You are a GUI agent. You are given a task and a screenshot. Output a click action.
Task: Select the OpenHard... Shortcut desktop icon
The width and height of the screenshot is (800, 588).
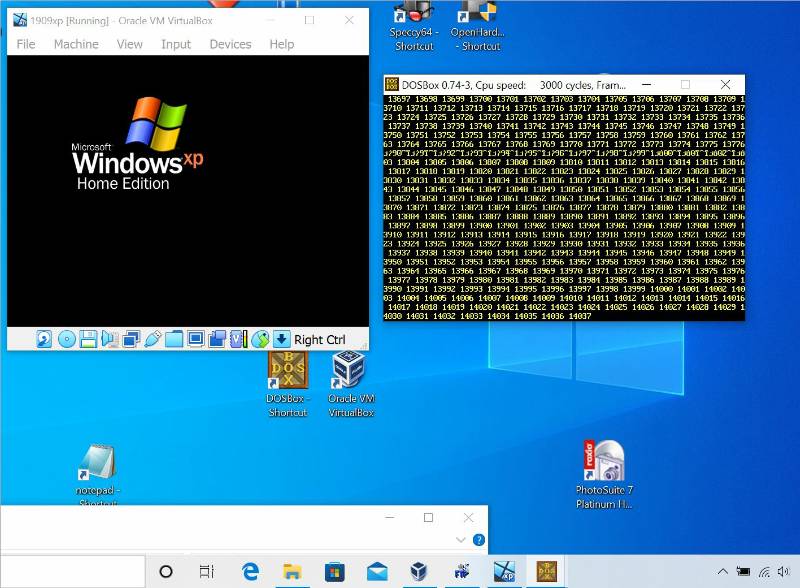coord(478,26)
